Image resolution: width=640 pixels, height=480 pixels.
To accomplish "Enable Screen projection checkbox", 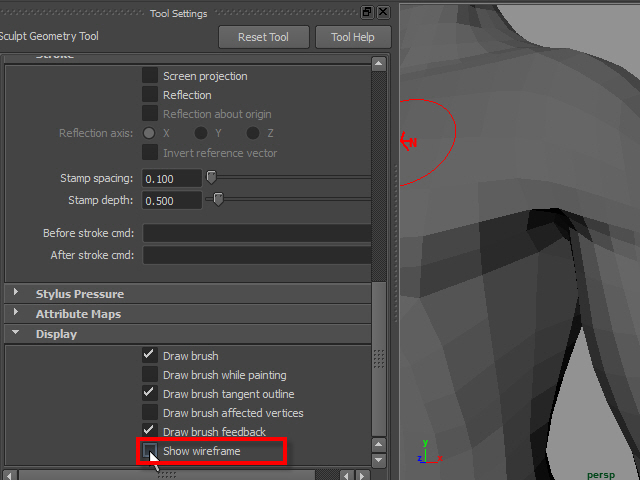I will coord(150,76).
